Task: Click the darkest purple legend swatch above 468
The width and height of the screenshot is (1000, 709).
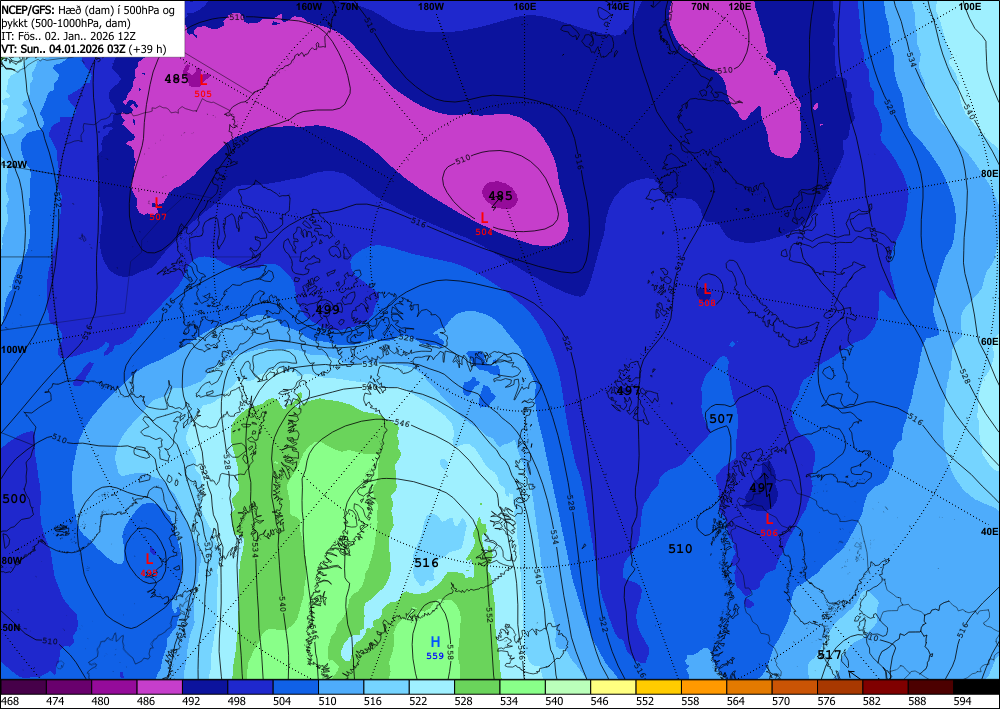Action: click(x=24, y=687)
